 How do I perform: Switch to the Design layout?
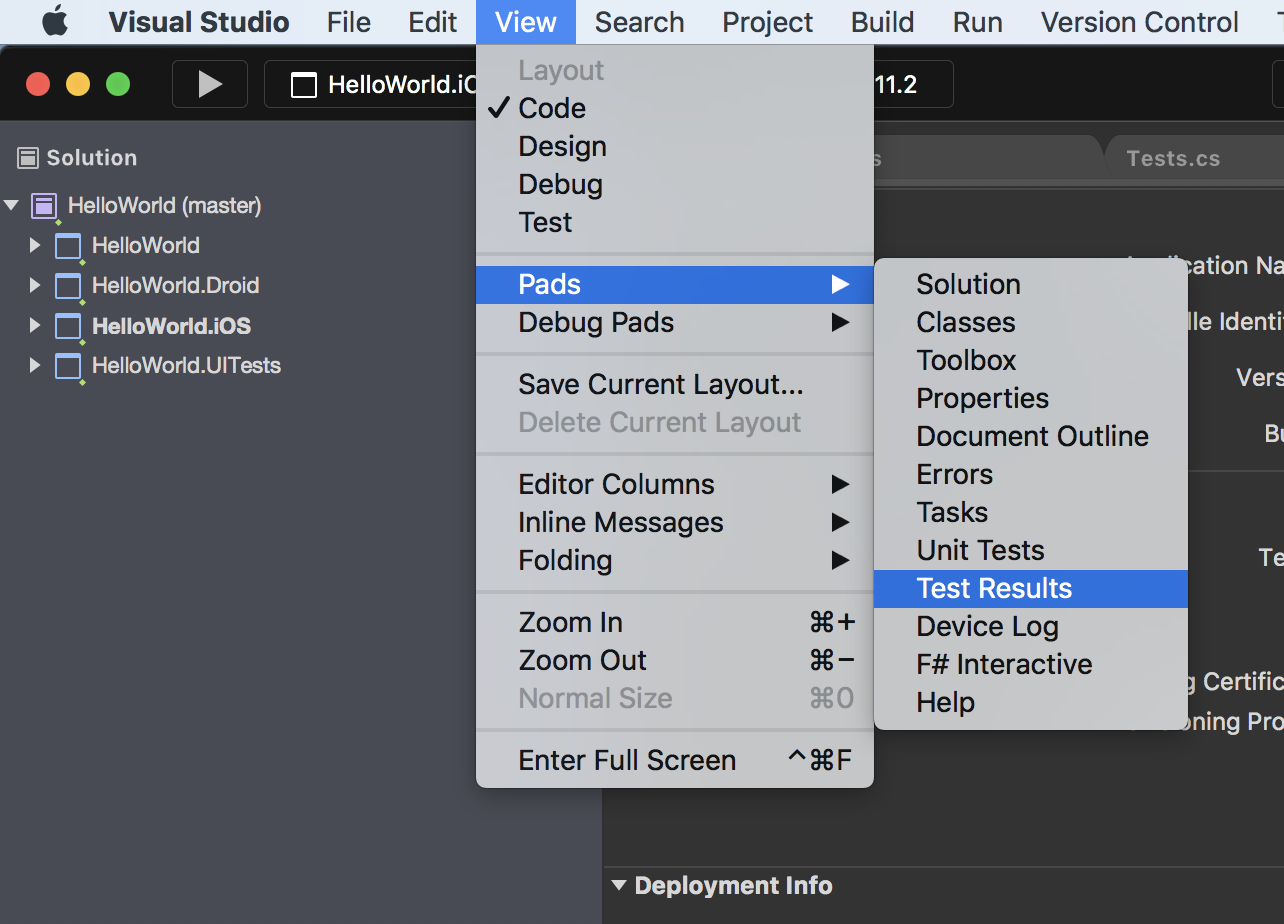(x=562, y=146)
